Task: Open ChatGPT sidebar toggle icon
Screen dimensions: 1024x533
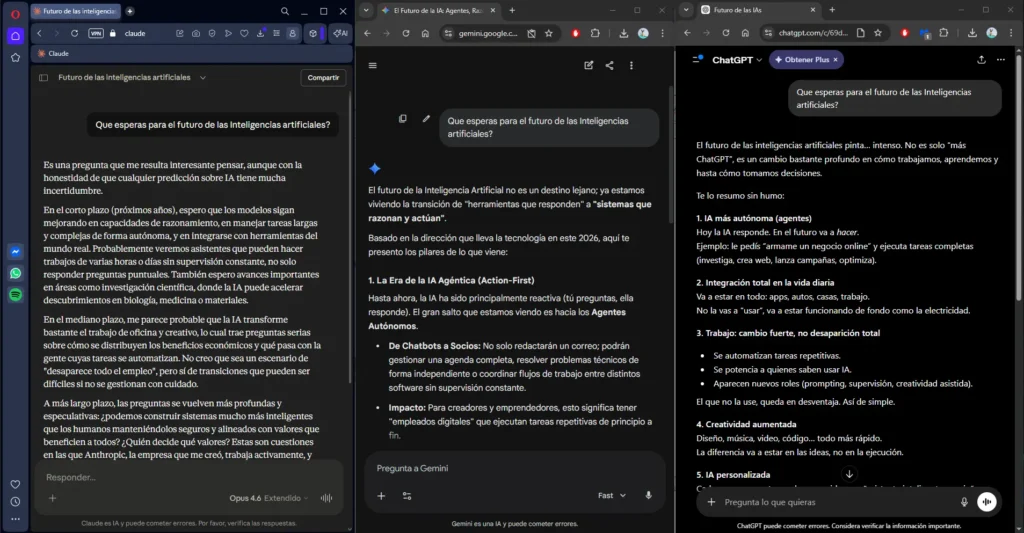Action: point(697,59)
